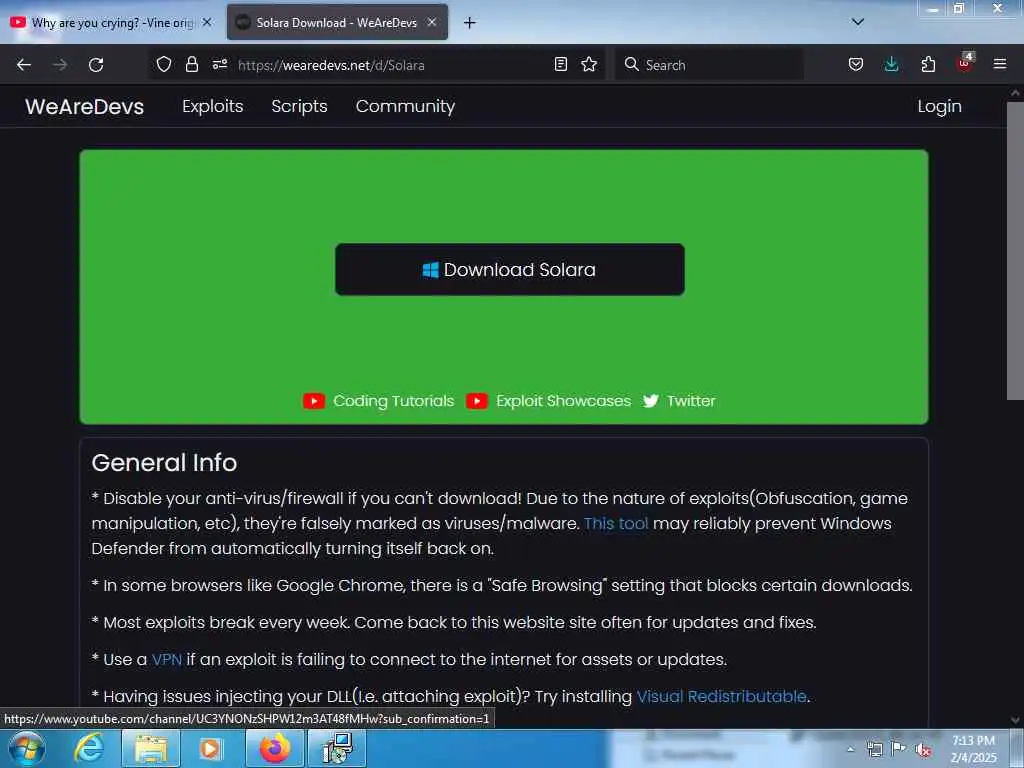The image size is (1024, 768).
Task: Close the Solara Download tab
Action: 432,22
